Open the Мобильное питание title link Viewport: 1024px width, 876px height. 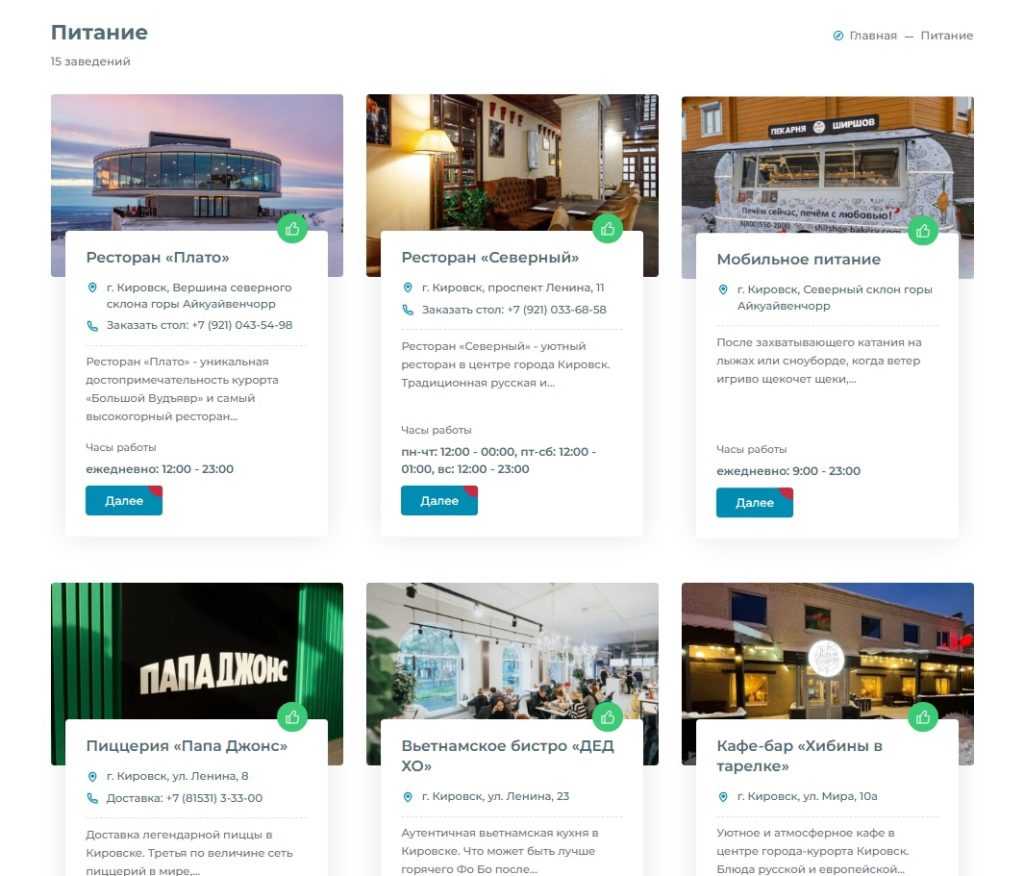(799, 259)
